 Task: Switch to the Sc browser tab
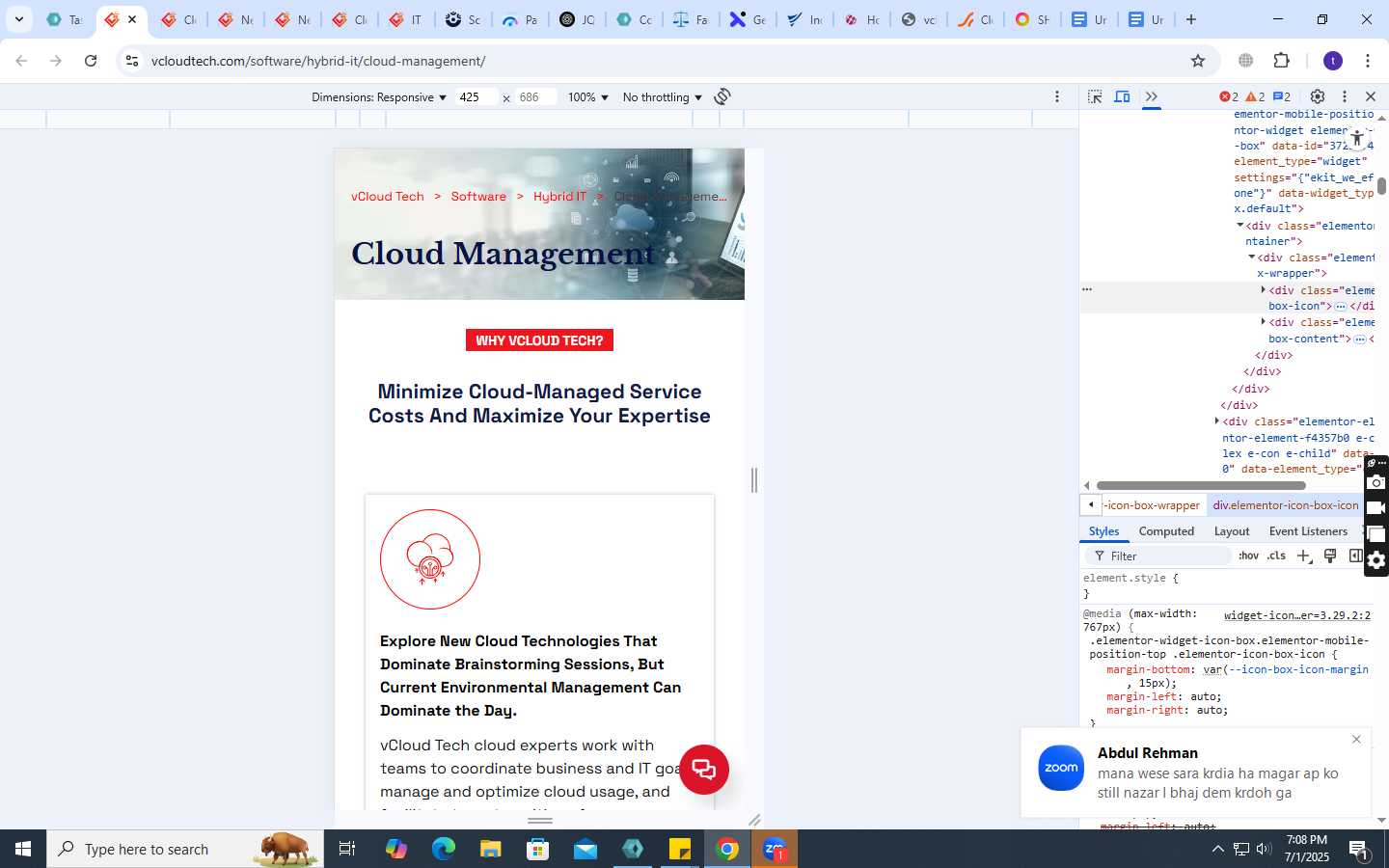point(463,19)
